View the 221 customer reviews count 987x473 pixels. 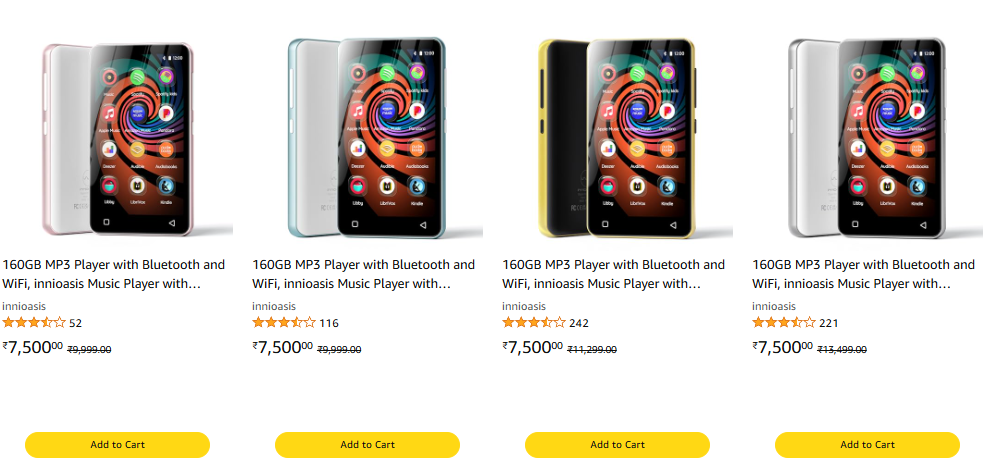click(x=828, y=324)
